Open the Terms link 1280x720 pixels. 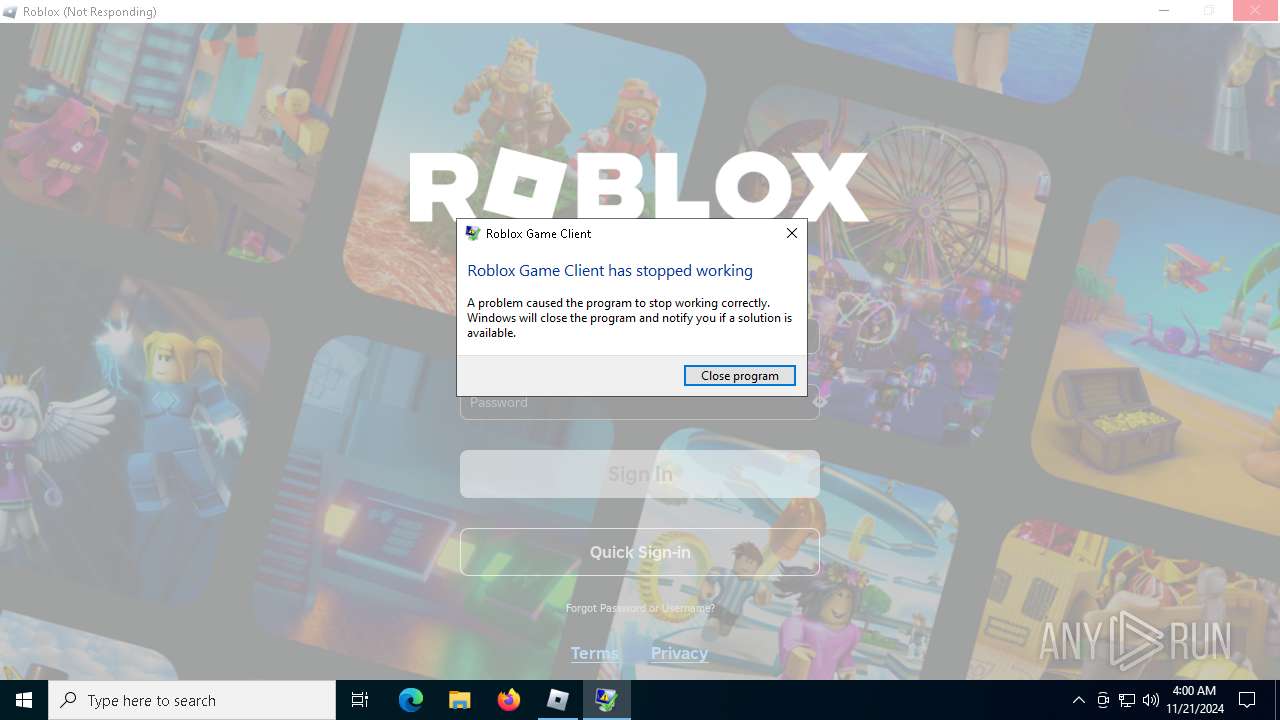(595, 653)
